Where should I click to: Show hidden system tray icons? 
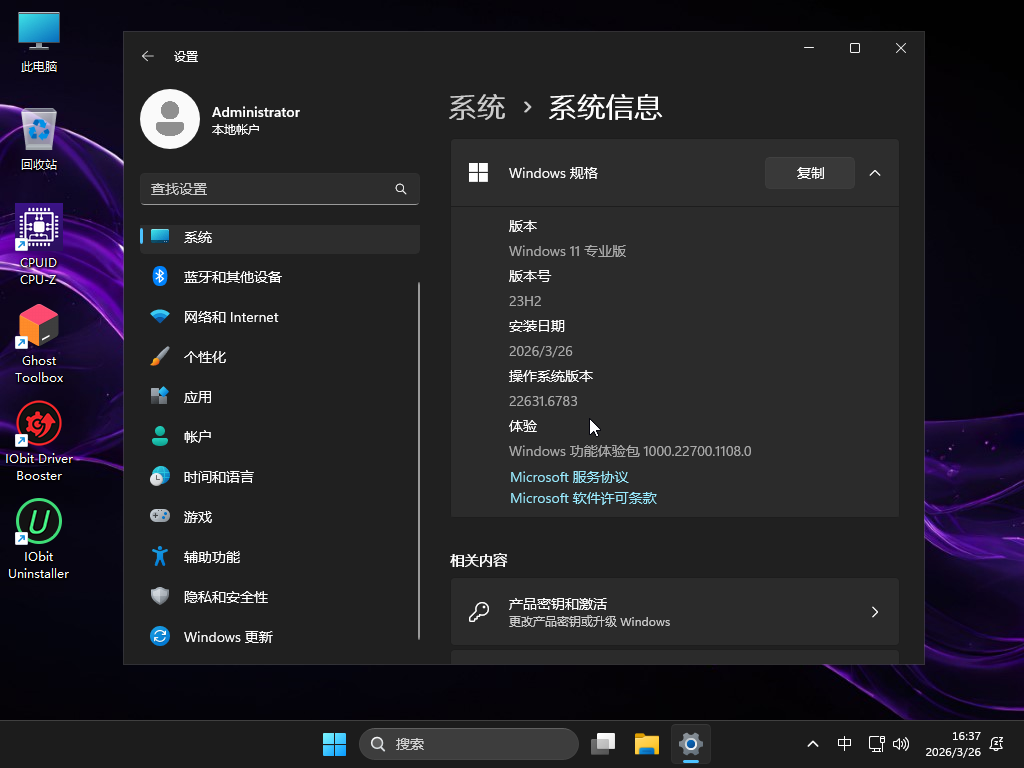pos(812,744)
